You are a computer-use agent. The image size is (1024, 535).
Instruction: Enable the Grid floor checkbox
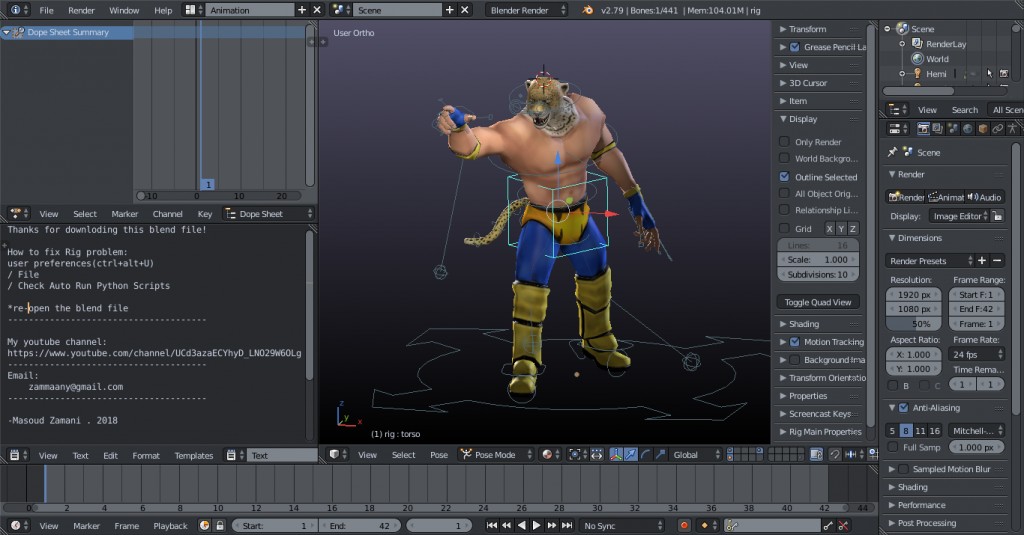click(x=784, y=228)
